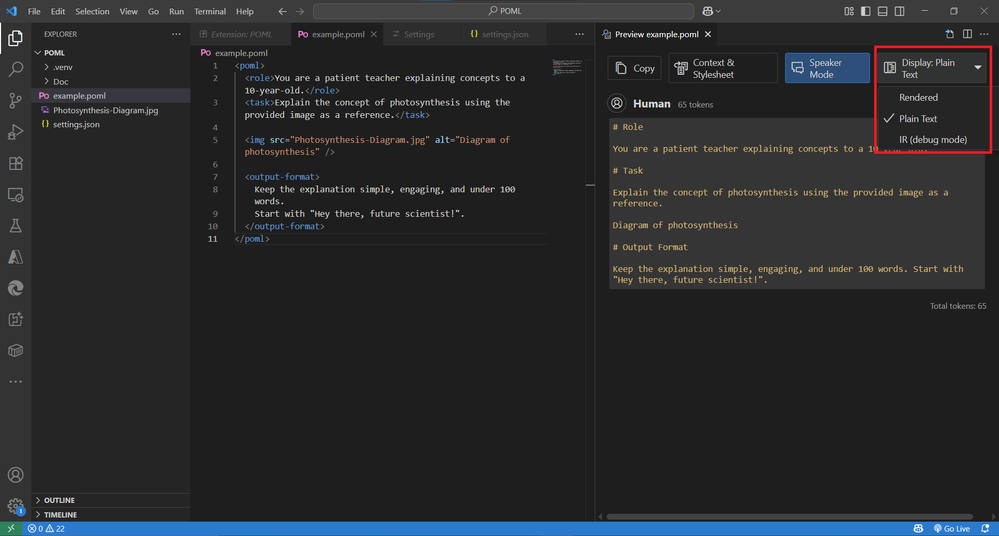
Task: Open the File menu
Action: pyautogui.click(x=34, y=11)
